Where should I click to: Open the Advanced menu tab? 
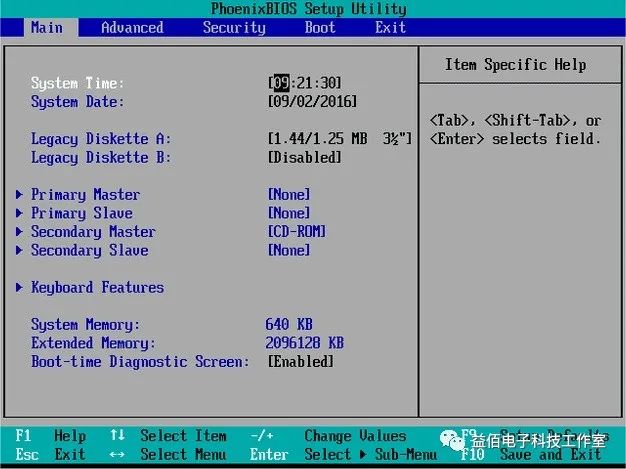[132, 28]
